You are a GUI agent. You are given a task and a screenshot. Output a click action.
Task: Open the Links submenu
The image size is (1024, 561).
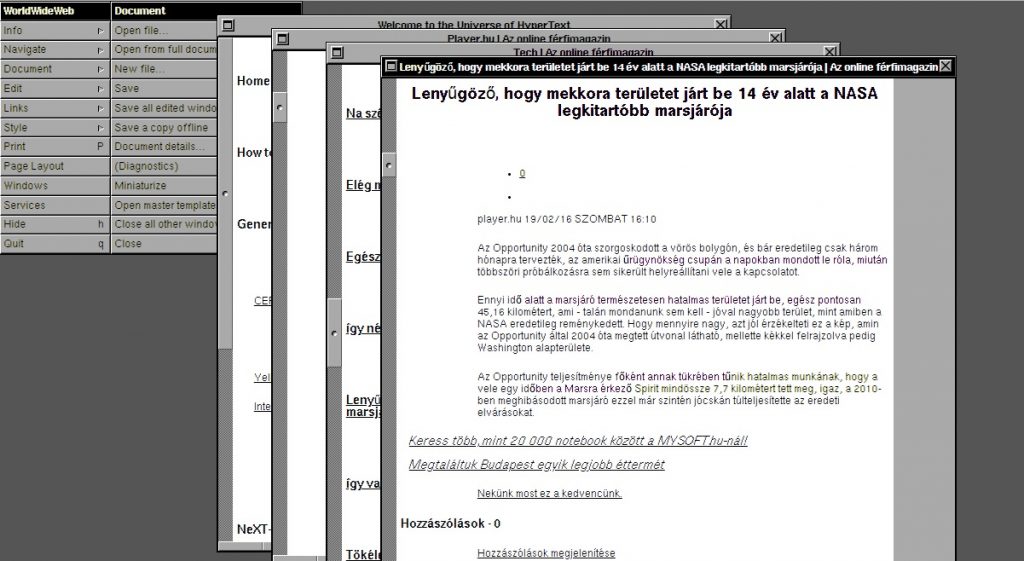pyautogui.click(x=54, y=108)
